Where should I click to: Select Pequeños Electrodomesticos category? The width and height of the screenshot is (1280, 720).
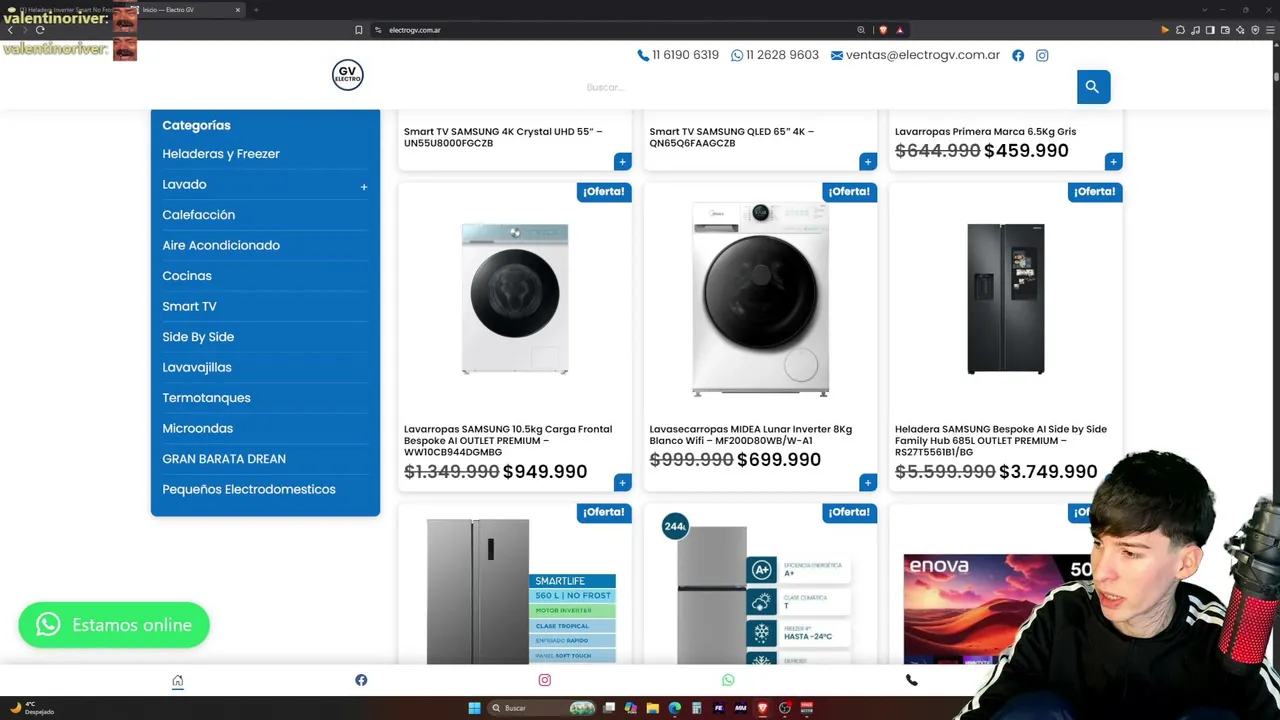click(249, 490)
